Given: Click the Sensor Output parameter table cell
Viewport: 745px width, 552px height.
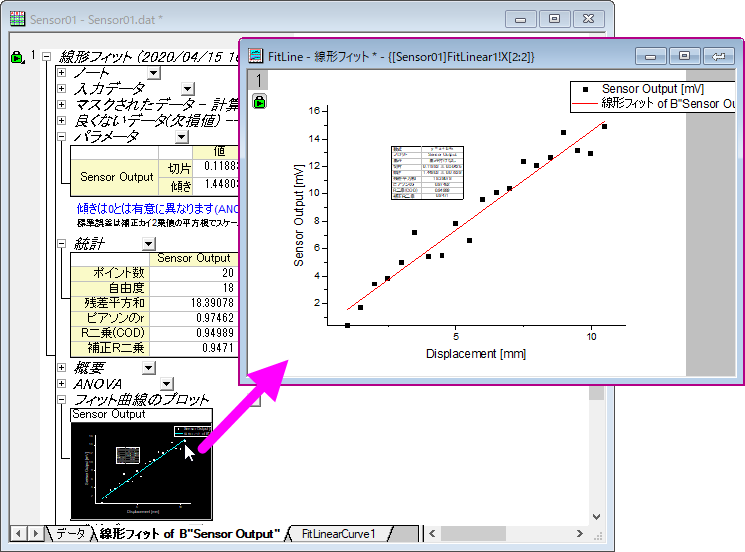Looking at the screenshot, I should point(116,177).
